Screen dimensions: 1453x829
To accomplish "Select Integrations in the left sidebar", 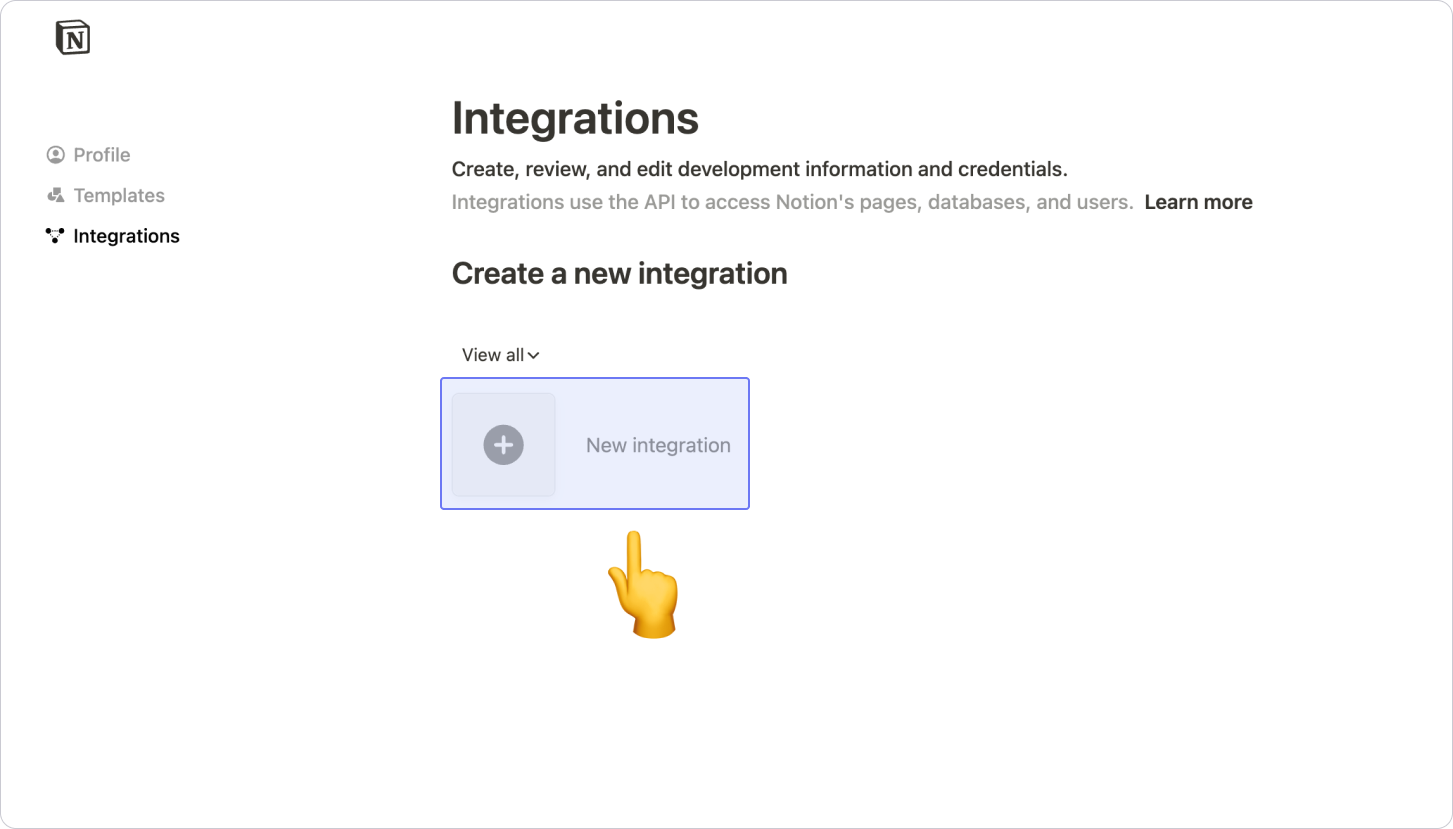I will [x=126, y=236].
